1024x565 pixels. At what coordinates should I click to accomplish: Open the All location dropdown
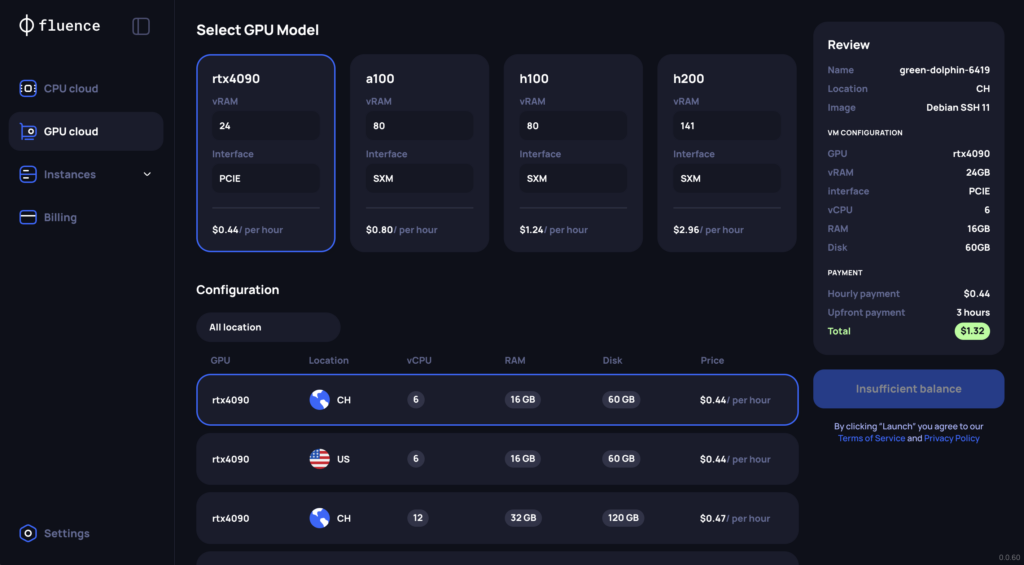point(268,327)
